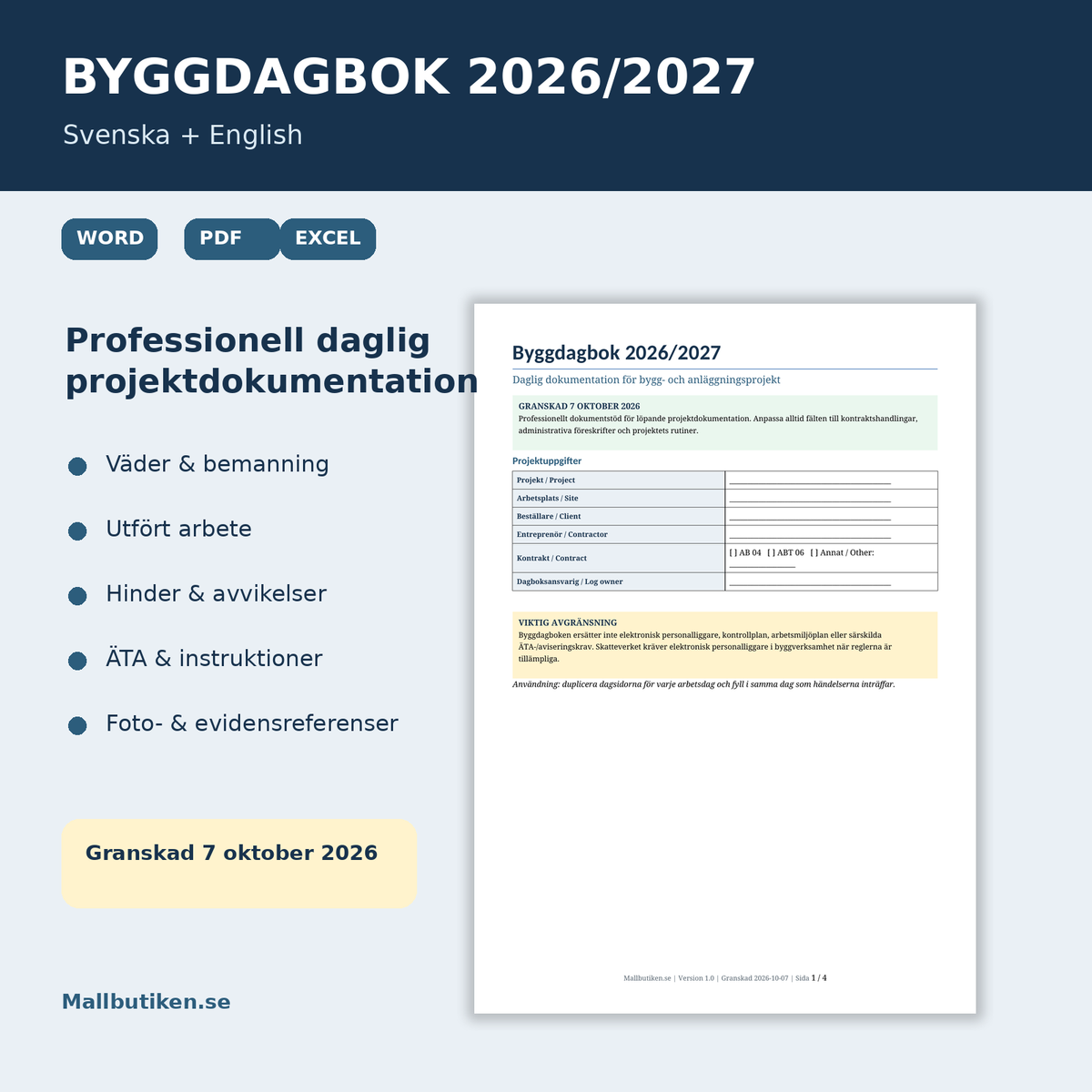Click the bullet dot beside 'Väder & bemanning'
Screen dimensions: 1092x1092
pyautogui.click(x=77, y=466)
